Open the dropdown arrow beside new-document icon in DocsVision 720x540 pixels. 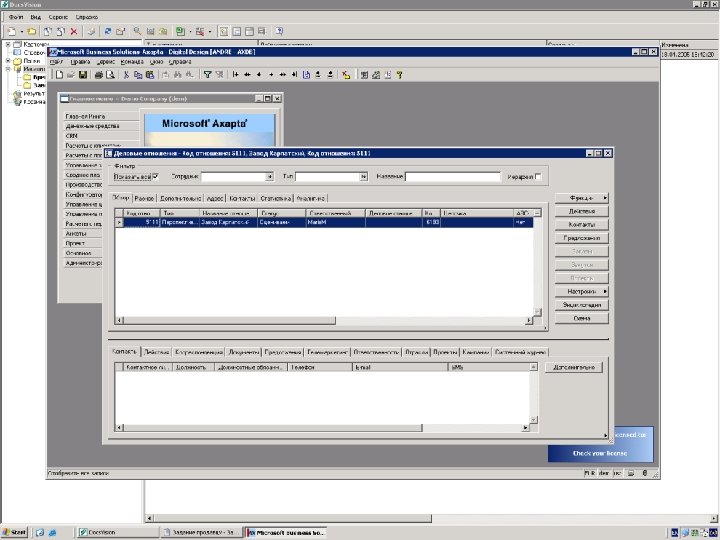(x=22, y=32)
